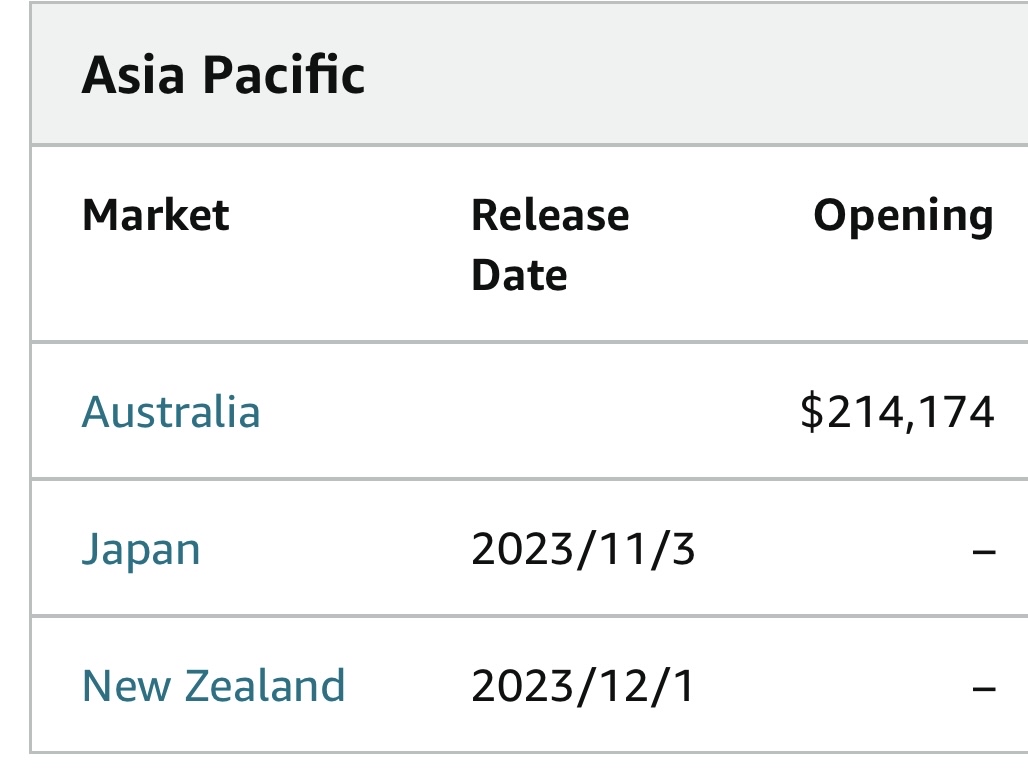
Task: Select the Opening column header
Action: (903, 215)
